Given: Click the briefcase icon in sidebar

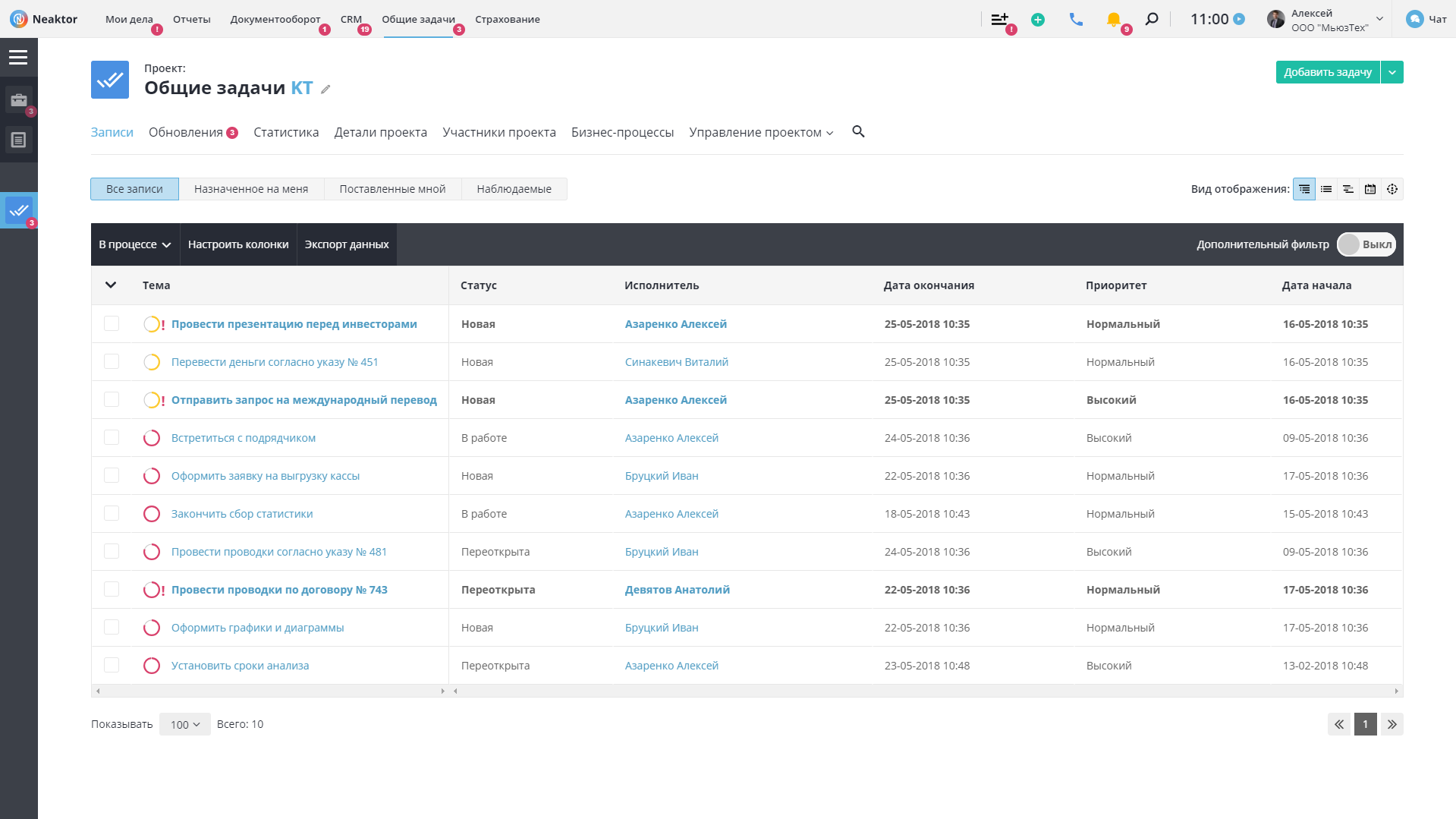Looking at the screenshot, I should tap(19, 100).
